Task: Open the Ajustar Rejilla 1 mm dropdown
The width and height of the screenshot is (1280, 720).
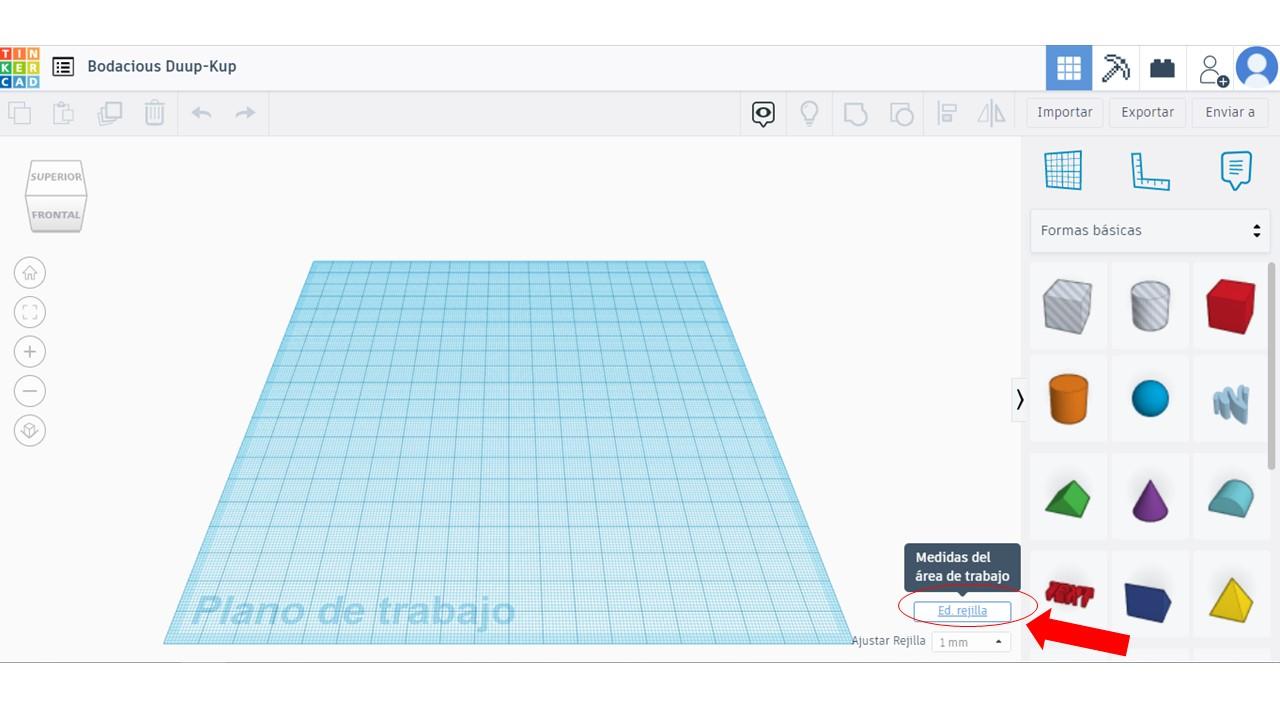Action: point(971,642)
